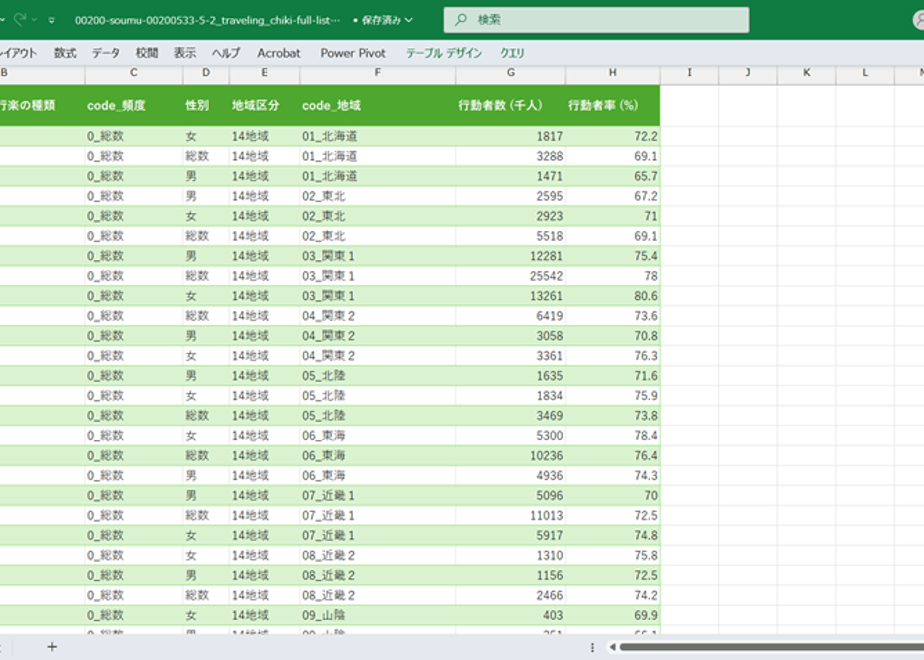The width and height of the screenshot is (924, 660).
Task: Select 08_近畿2 cell in the 2466 row
Action: [377, 595]
